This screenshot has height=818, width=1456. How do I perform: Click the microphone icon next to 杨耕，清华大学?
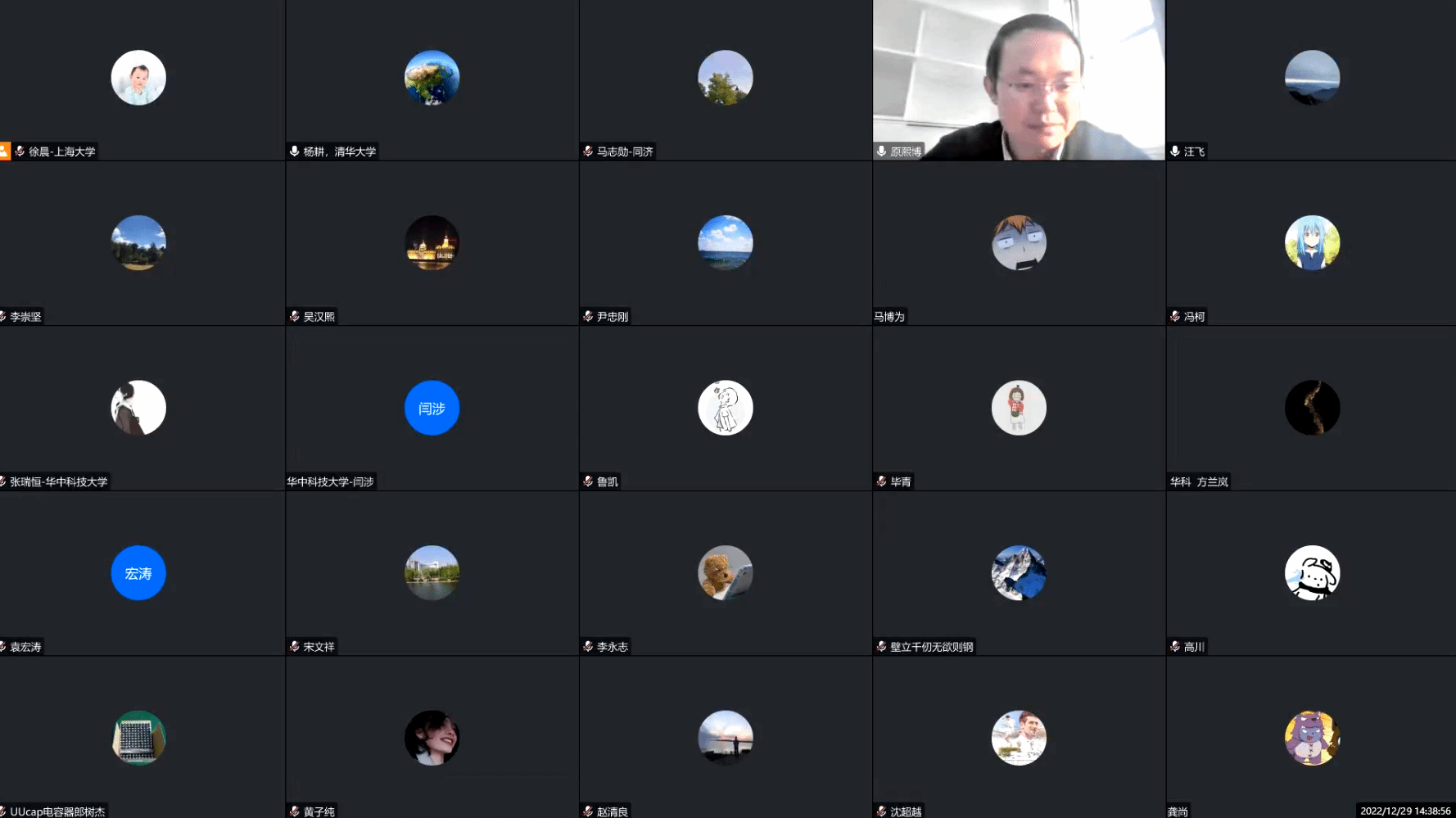295,151
